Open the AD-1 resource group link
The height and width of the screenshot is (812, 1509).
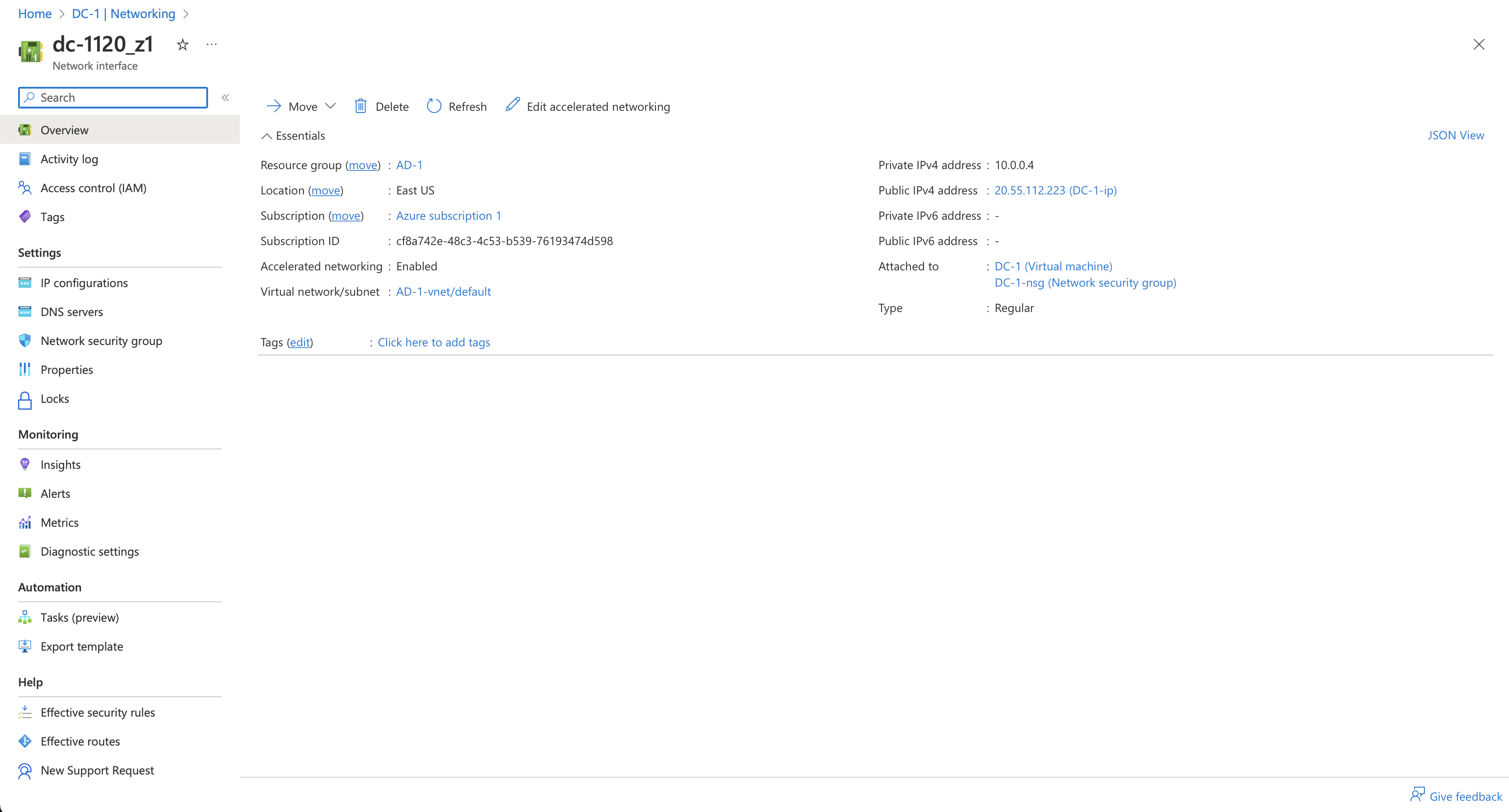pos(409,165)
